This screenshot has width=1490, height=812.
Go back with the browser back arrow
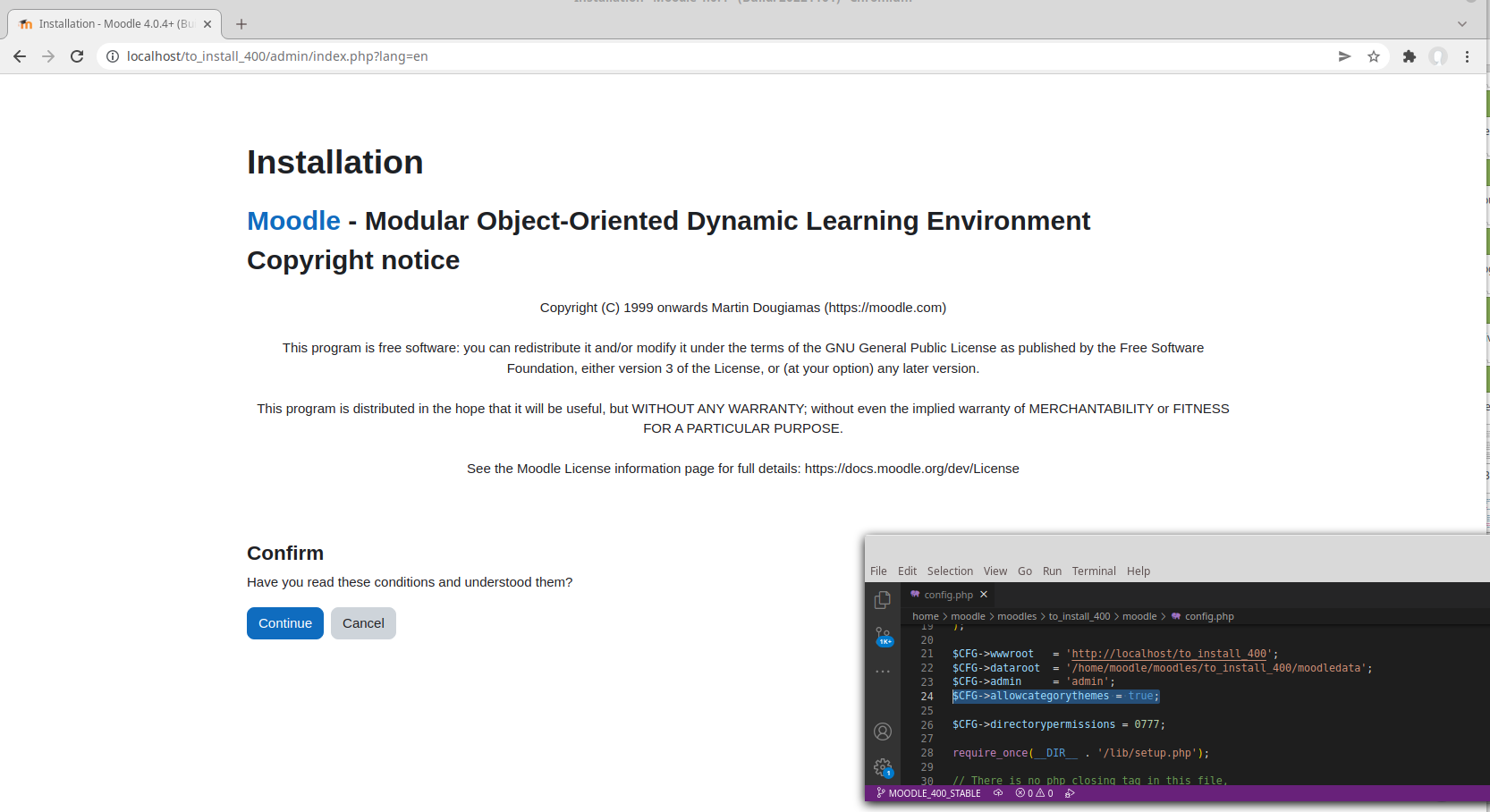[x=20, y=56]
